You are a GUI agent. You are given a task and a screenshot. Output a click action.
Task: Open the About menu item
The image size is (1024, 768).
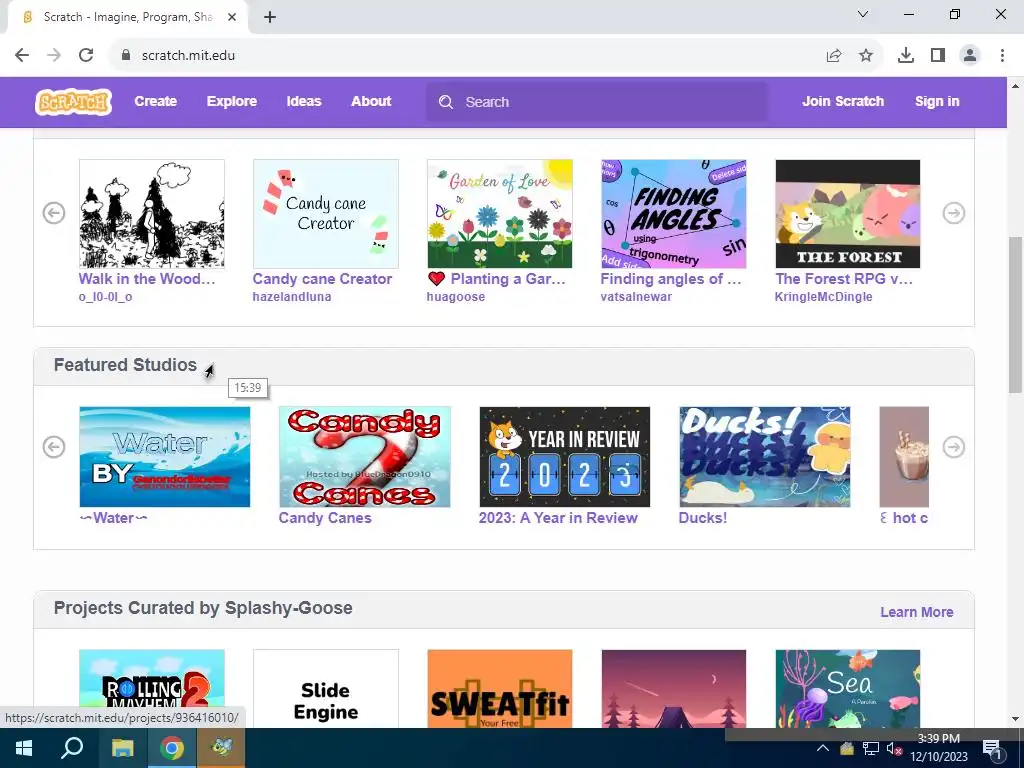(371, 102)
